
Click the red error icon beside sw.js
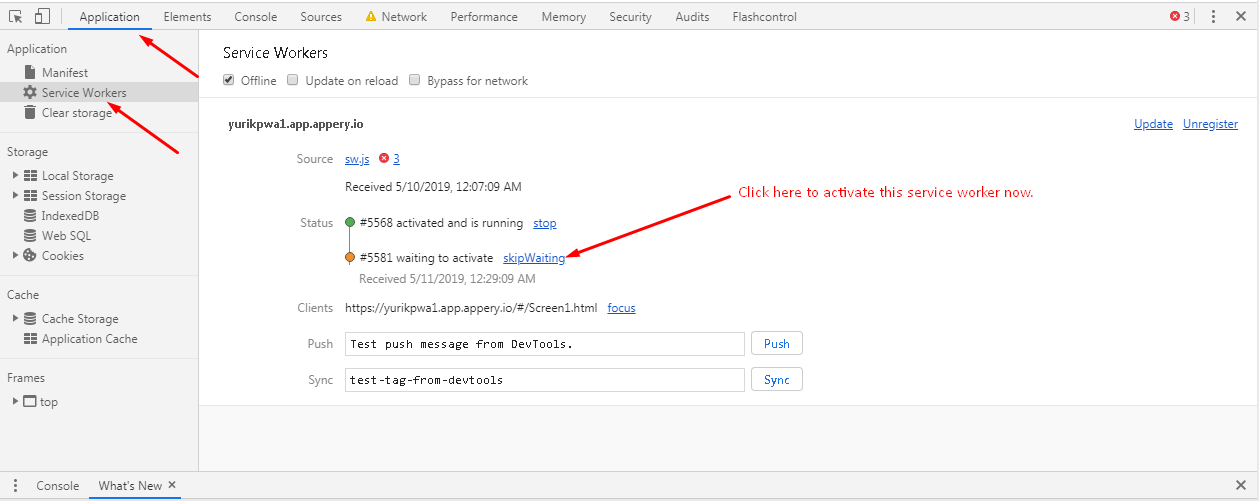[384, 159]
